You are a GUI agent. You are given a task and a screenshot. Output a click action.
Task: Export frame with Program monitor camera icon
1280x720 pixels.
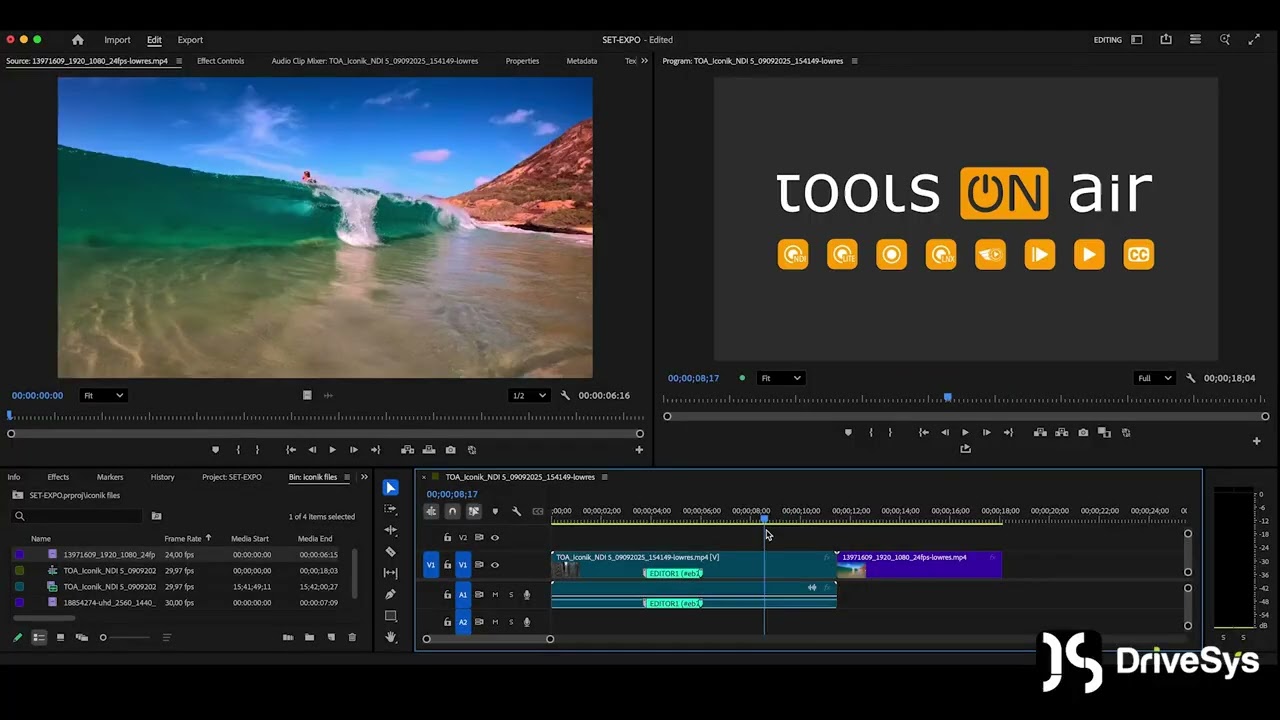(x=1083, y=433)
